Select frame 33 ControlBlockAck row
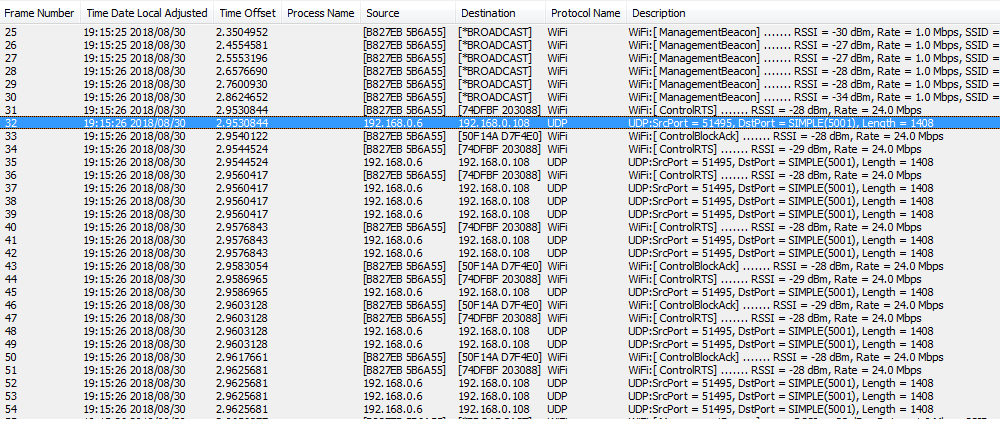1004x425 pixels. (400, 136)
